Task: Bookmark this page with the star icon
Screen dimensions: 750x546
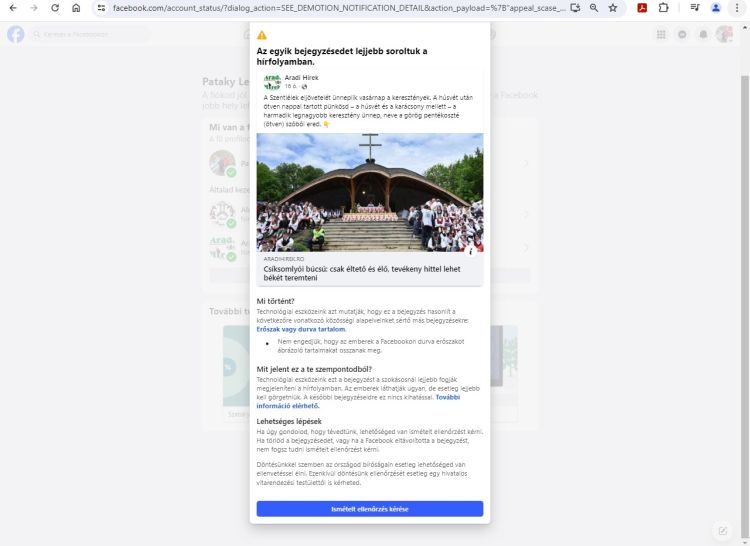Action: point(613,8)
